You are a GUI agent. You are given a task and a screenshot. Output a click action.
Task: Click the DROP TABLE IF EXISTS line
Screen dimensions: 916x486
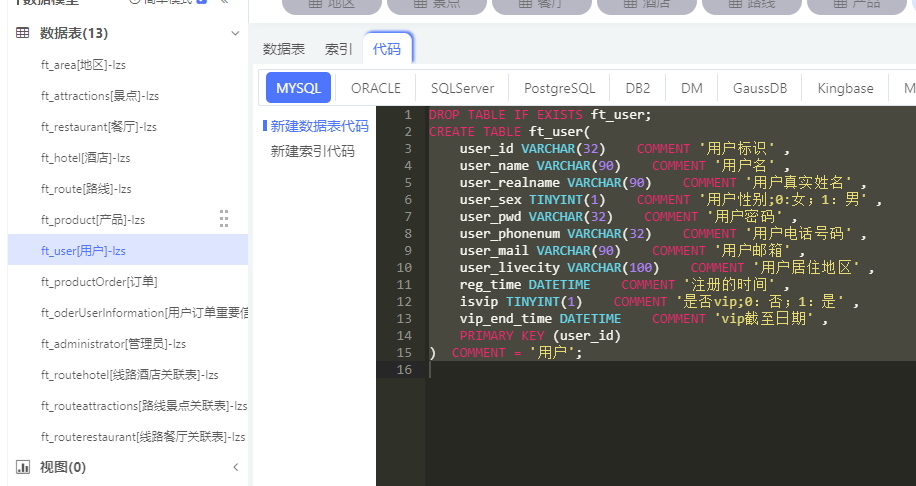540,114
